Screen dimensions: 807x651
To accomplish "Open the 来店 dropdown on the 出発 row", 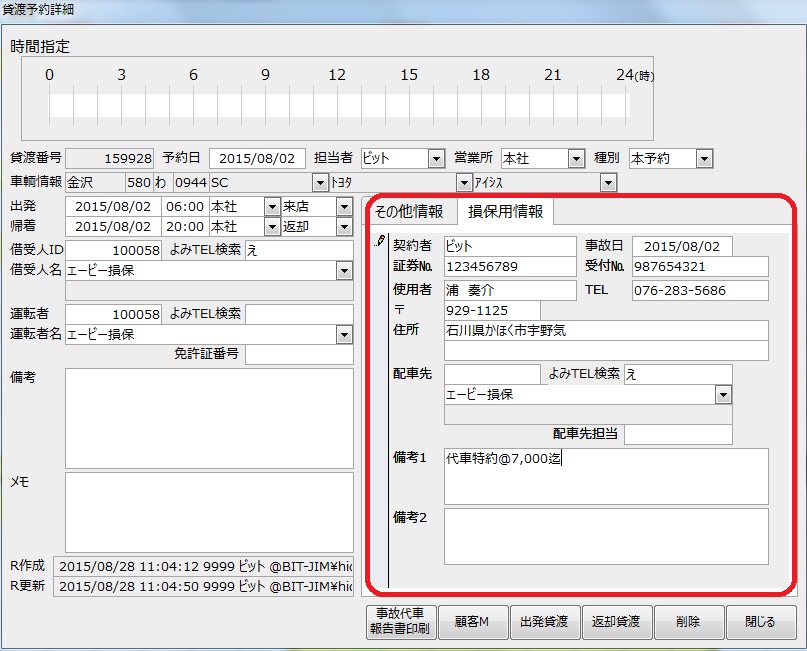I will coord(344,206).
